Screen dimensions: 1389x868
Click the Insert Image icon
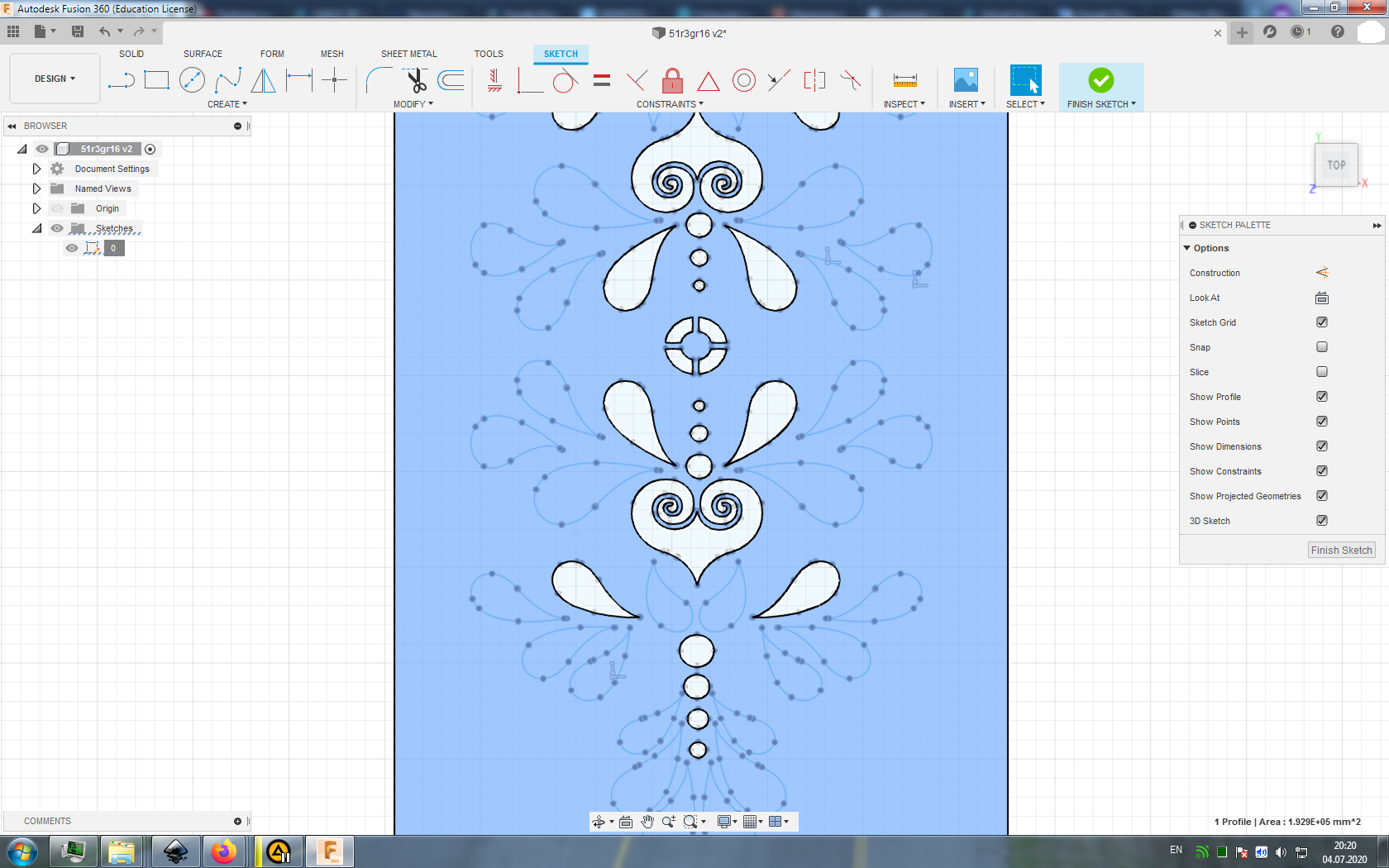[x=966, y=80]
